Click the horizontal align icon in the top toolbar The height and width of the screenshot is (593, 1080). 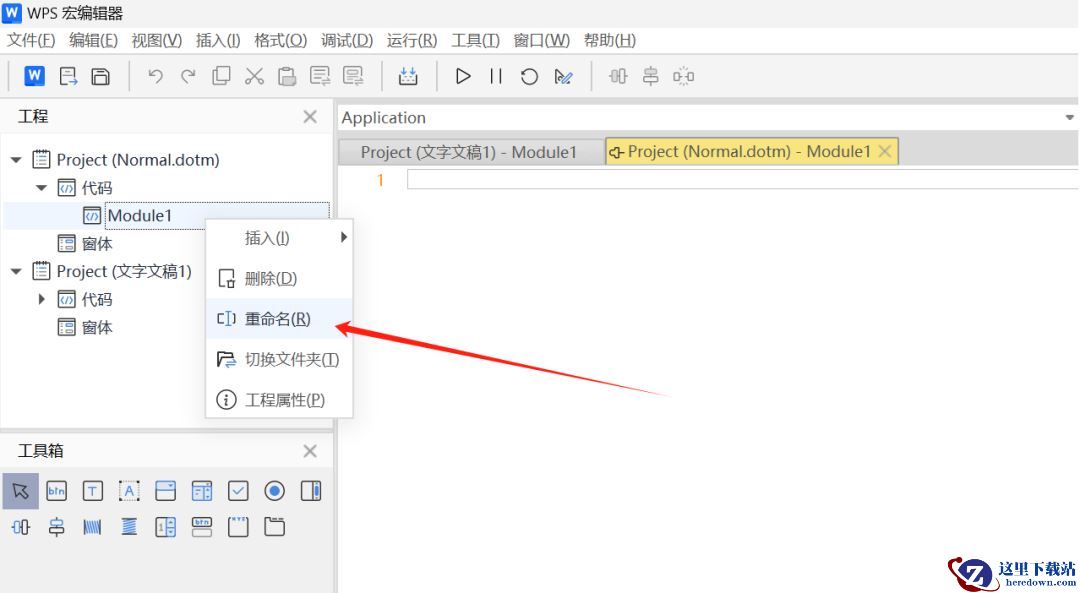(x=618, y=76)
